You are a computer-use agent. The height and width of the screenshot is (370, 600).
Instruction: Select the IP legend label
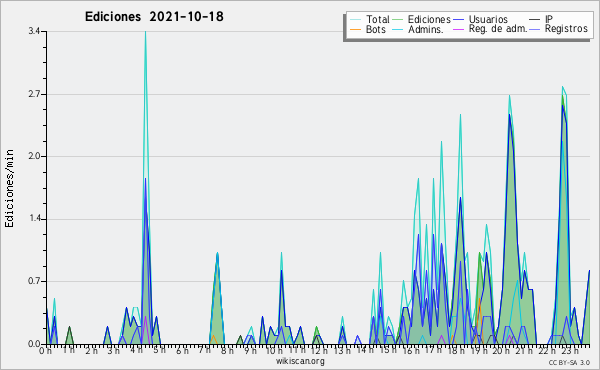[549, 19]
